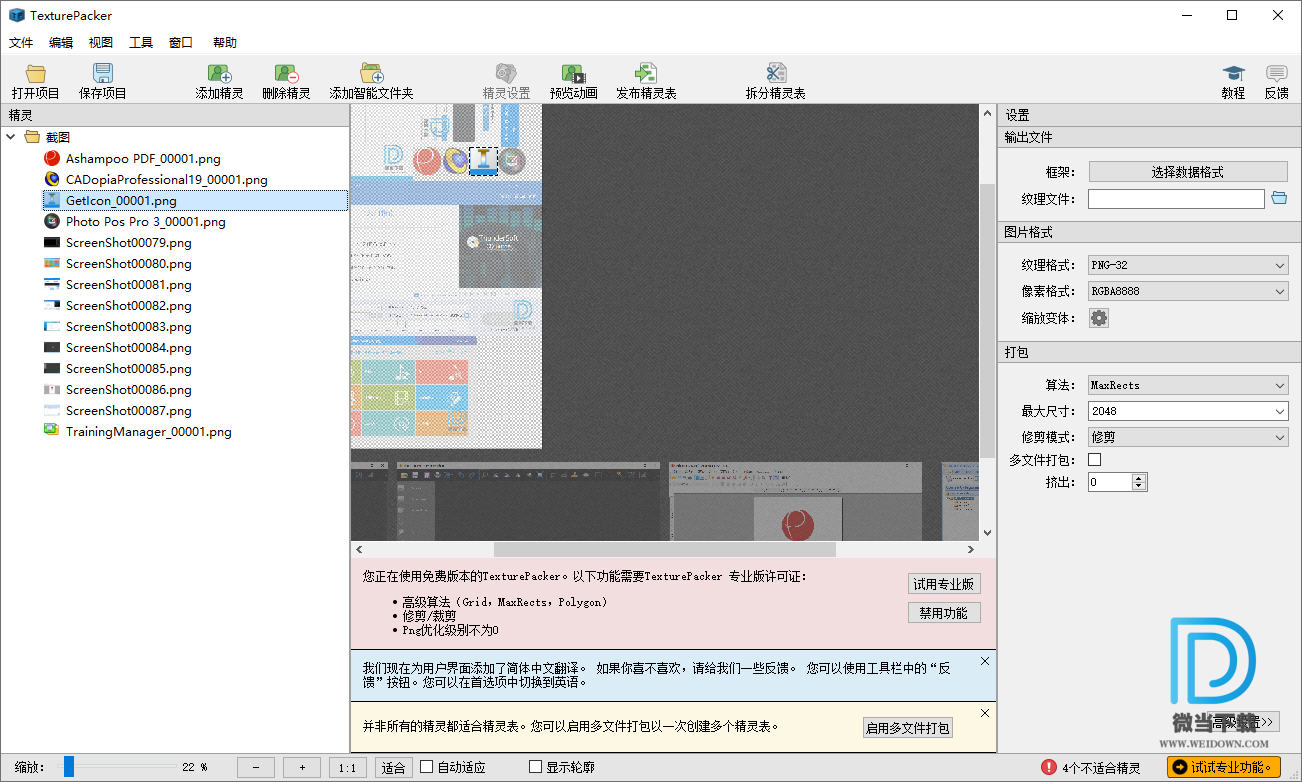The height and width of the screenshot is (782, 1302).
Task: Click the canvas horizontal scrollbar thumb
Action: click(x=665, y=549)
